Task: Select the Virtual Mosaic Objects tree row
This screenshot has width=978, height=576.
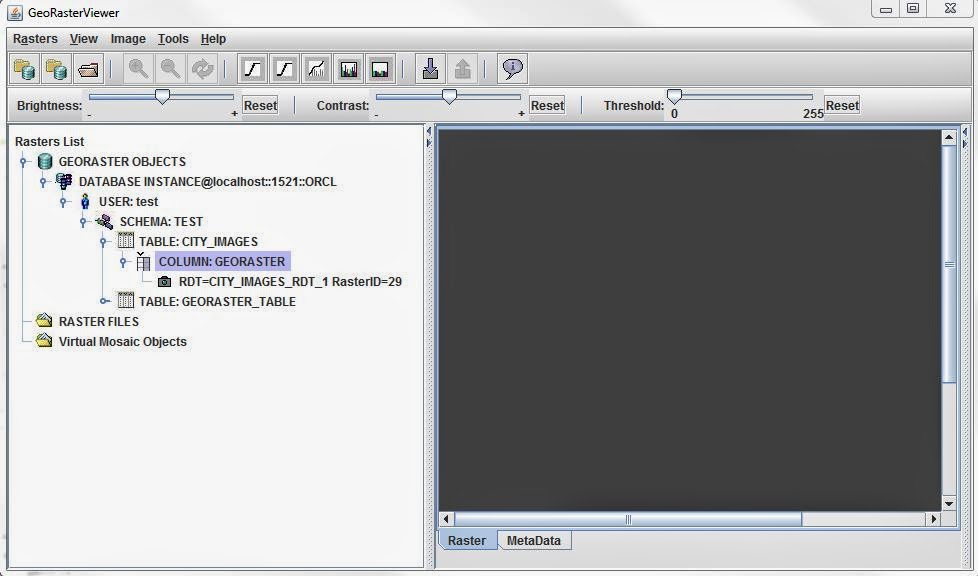Action: [x=122, y=341]
